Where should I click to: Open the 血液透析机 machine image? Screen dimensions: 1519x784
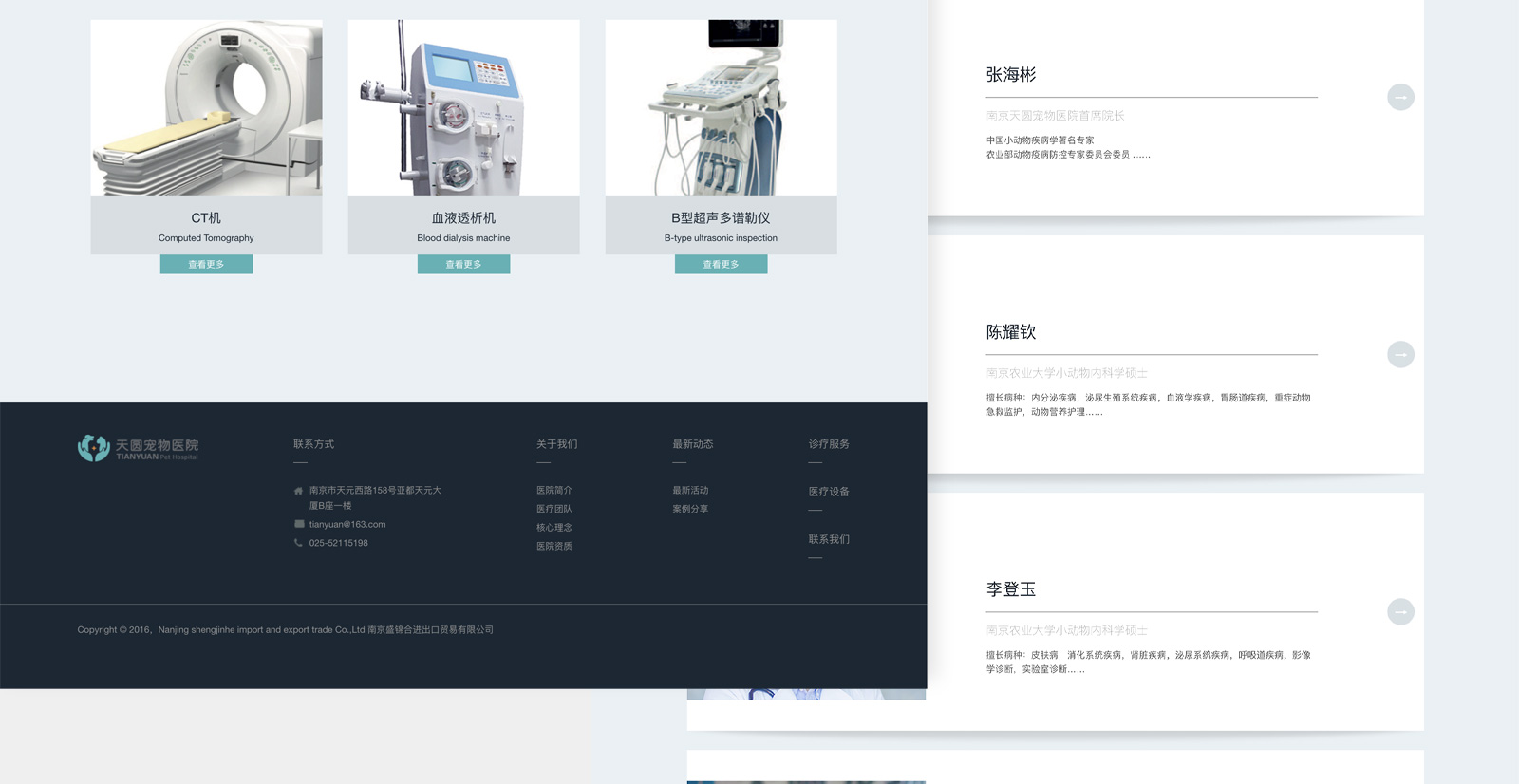click(463, 107)
